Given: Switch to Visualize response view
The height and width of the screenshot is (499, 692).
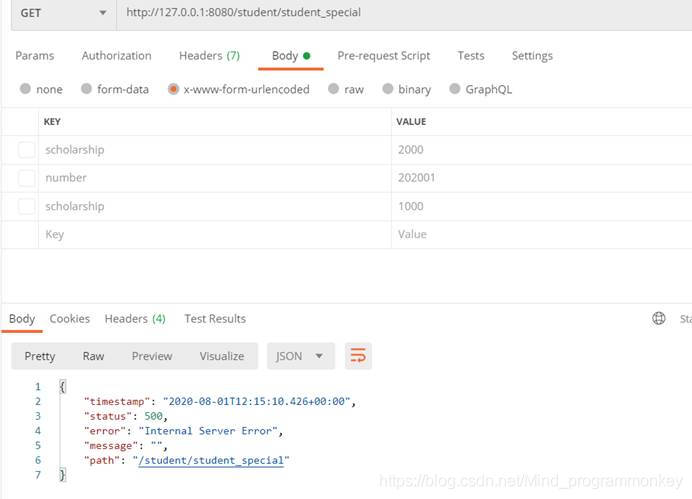Looking at the screenshot, I should point(222,356).
